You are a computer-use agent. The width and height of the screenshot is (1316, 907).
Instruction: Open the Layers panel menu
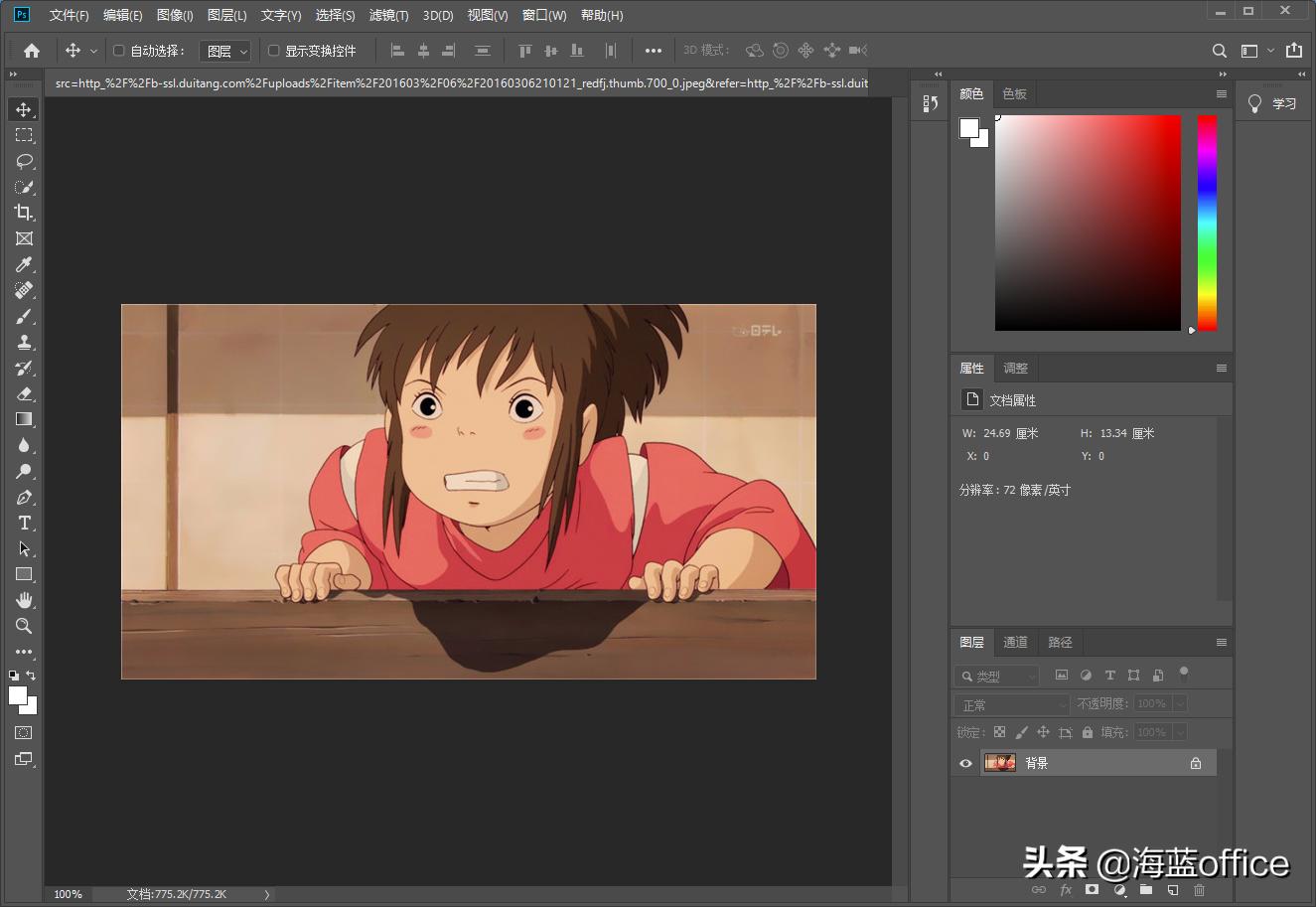pyautogui.click(x=1221, y=642)
